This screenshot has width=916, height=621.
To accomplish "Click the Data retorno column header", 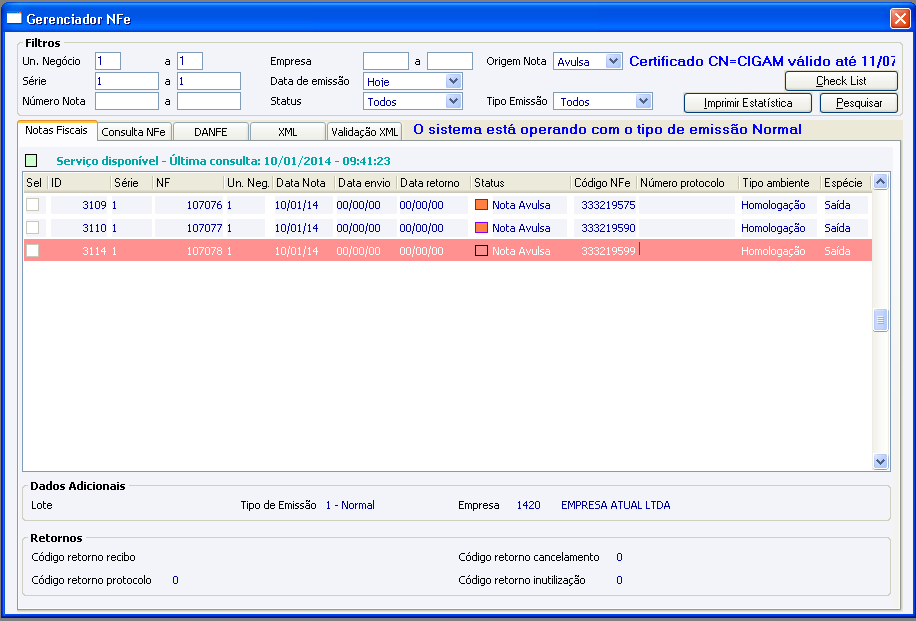I will pyautogui.click(x=433, y=182).
